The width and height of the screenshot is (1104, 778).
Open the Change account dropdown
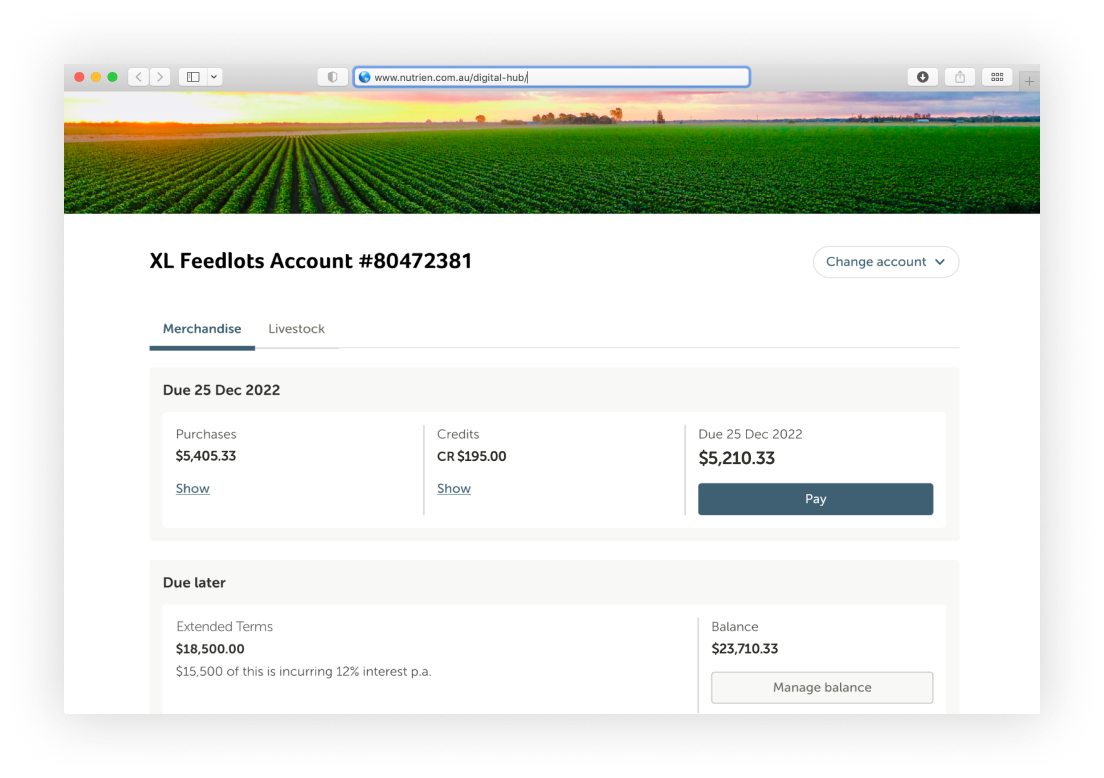click(x=886, y=262)
